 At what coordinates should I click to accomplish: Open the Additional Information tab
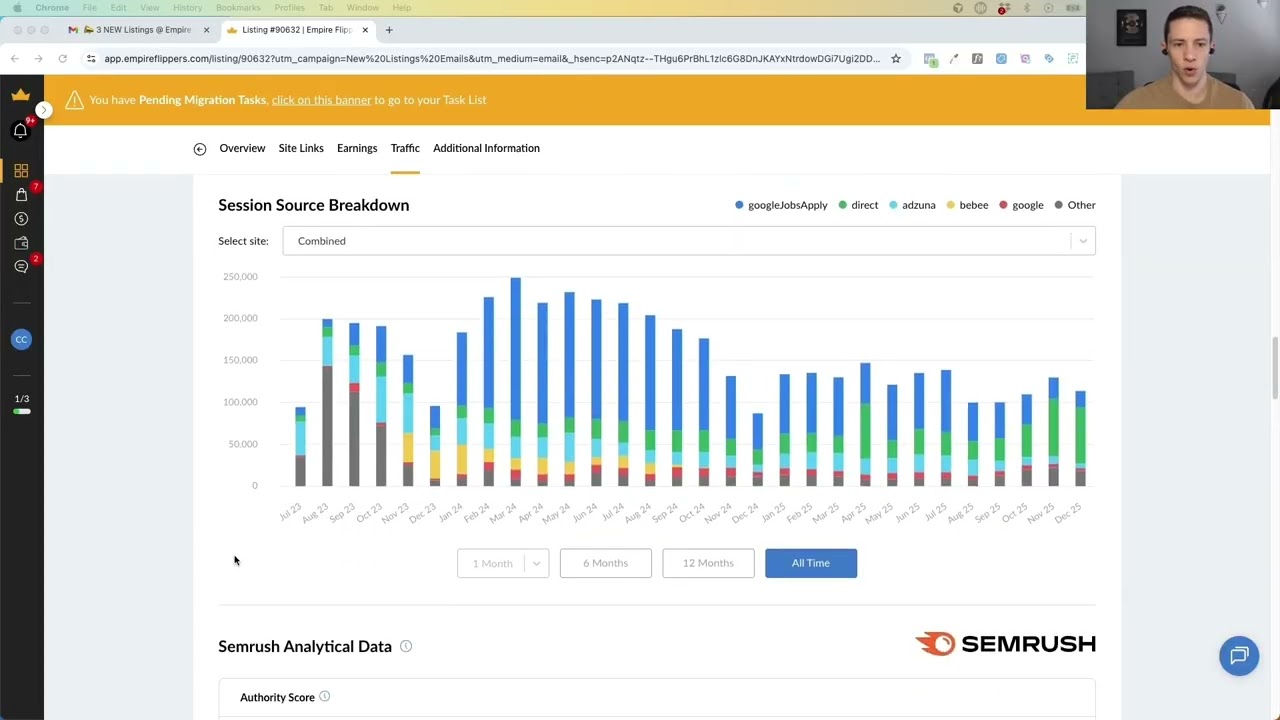(x=486, y=148)
